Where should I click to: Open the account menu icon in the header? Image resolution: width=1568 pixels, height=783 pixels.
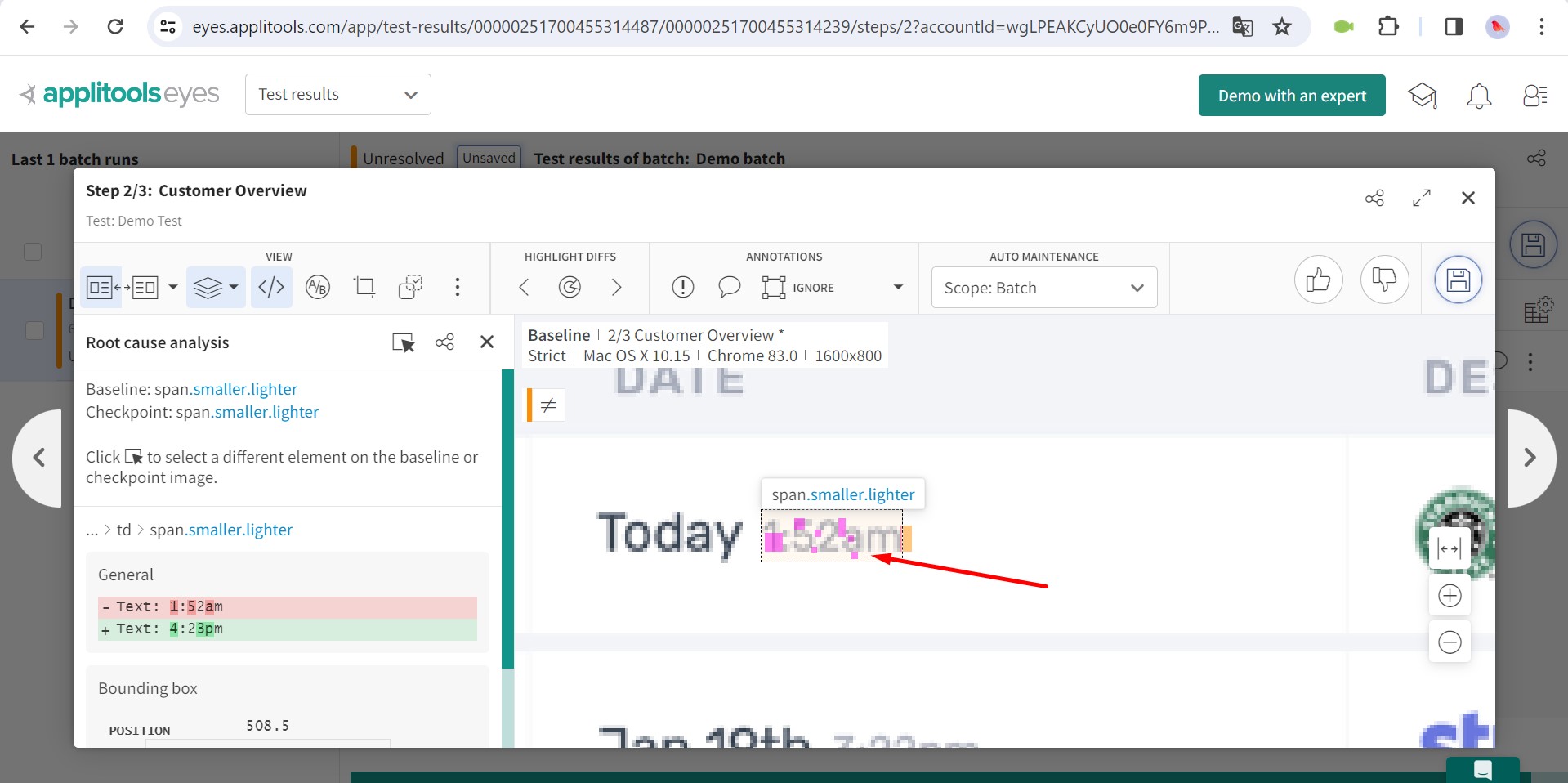pos(1535,96)
